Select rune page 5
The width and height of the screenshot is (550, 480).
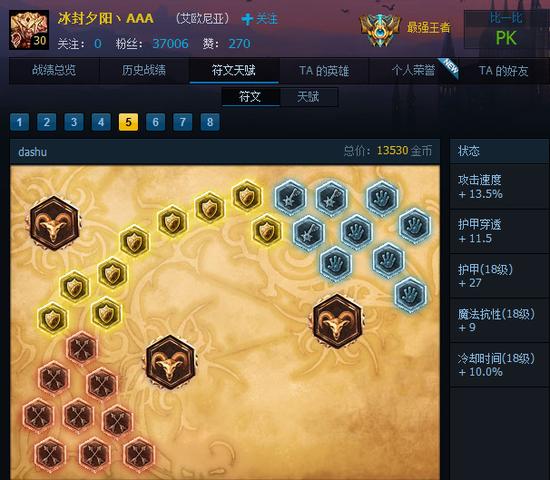pos(128,122)
